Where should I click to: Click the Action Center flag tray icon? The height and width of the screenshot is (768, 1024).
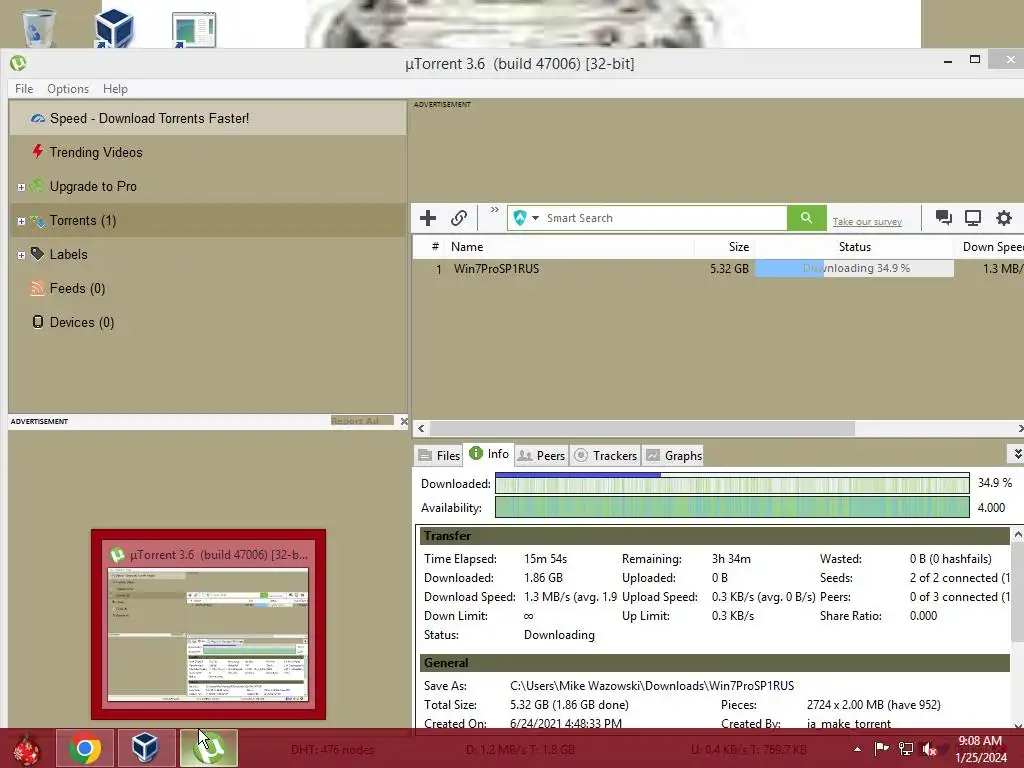[881, 748]
